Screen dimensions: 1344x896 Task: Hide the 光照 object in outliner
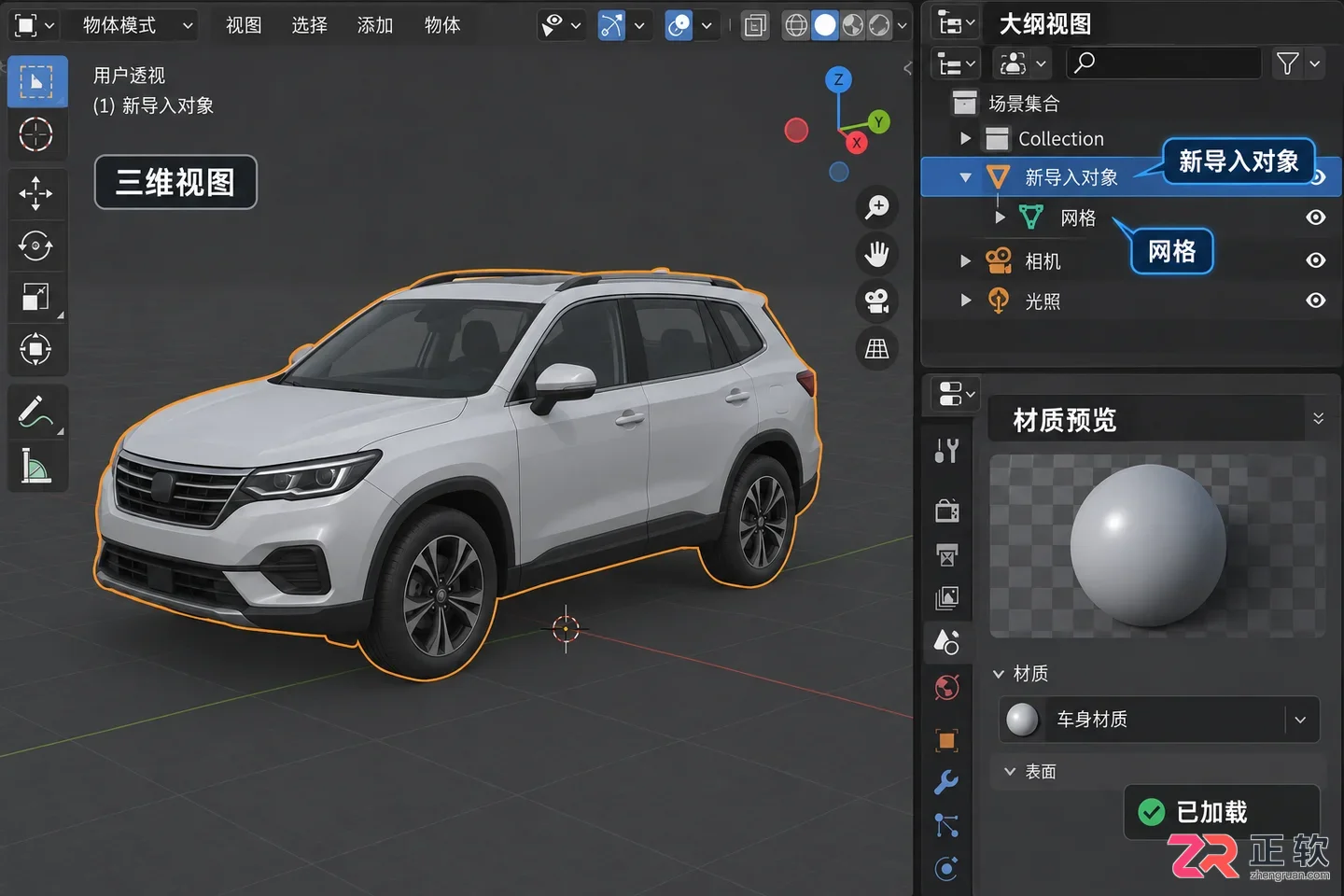click(1316, 301)
